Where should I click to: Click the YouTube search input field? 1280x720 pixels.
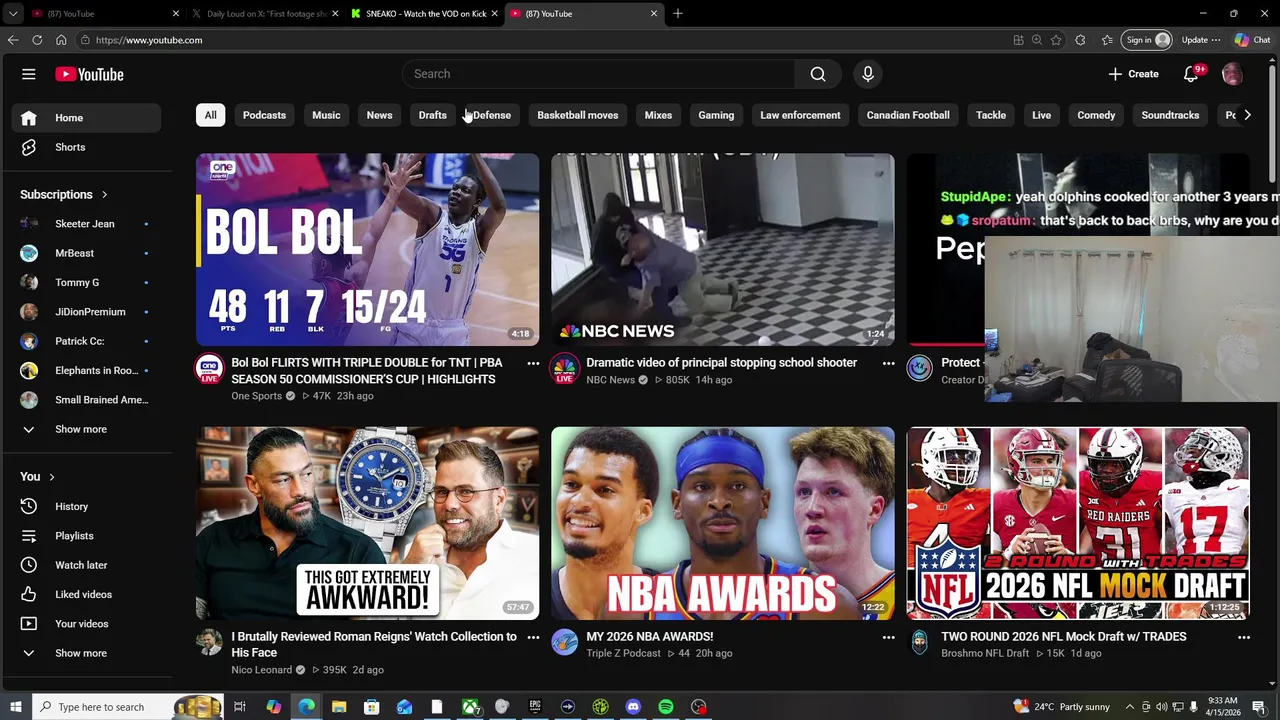[x=598, y=74]
